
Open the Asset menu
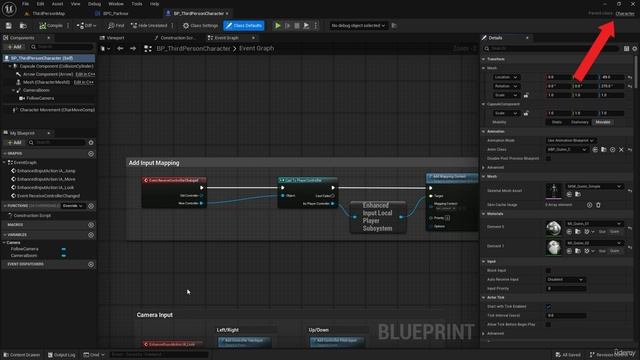pyautogui.click(x=57, y=4)
